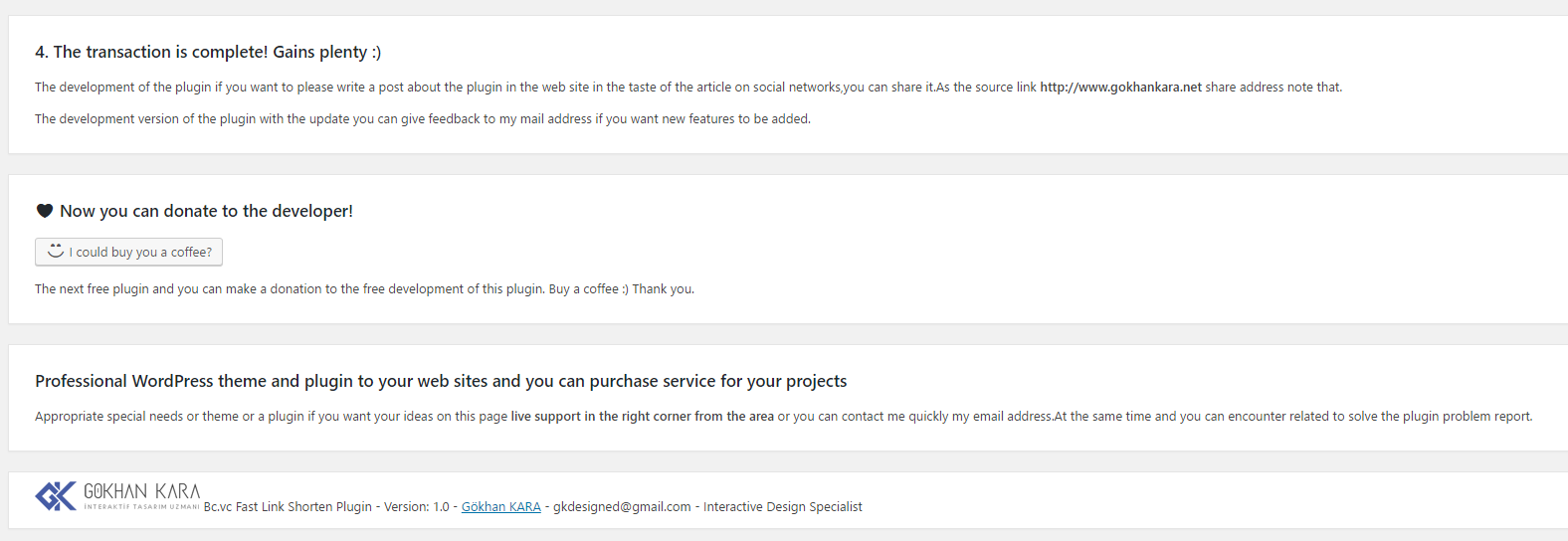Click the "Interactive Design Specialist" footer text
Screen dimensions: 1568x541
tap(782, 507)
